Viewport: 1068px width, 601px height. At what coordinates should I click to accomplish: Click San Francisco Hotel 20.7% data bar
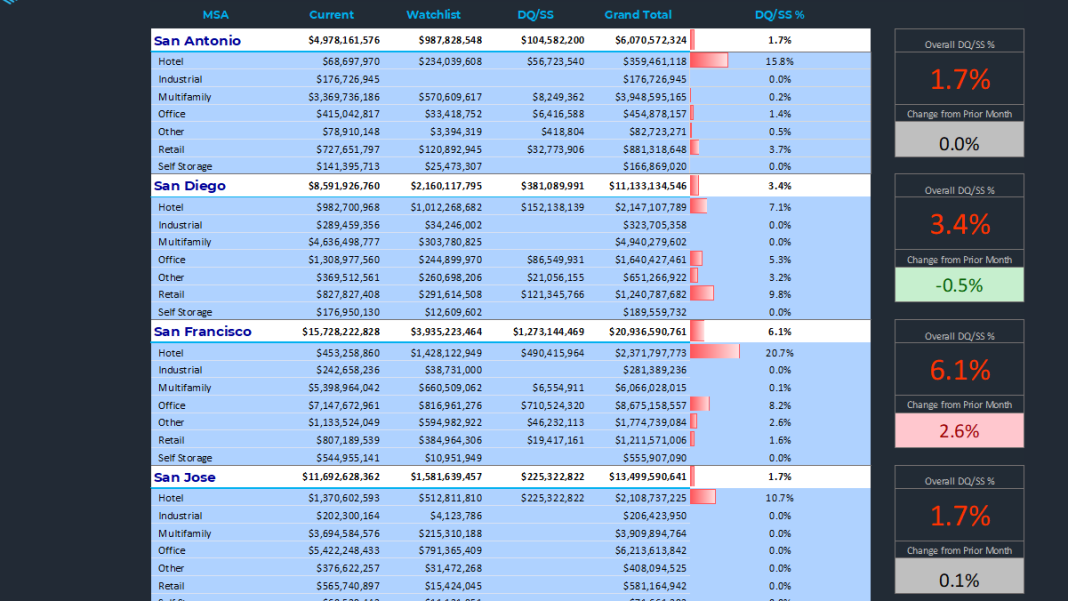coord(715,352)
